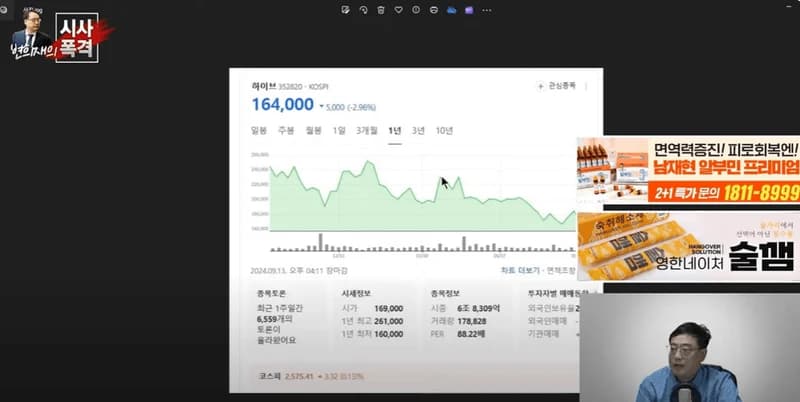Rotate the image using the toolbar rotate icon
The image size is (800, 402).
coord(363,10)
